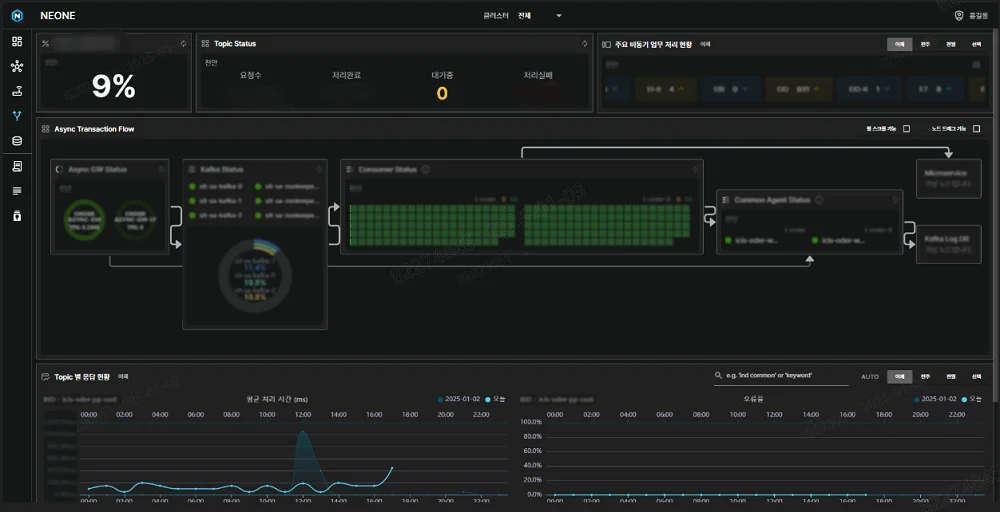Click the AUTO button
The height and width of the screenshot is (512, 1000).
click(x=870, y=376)
